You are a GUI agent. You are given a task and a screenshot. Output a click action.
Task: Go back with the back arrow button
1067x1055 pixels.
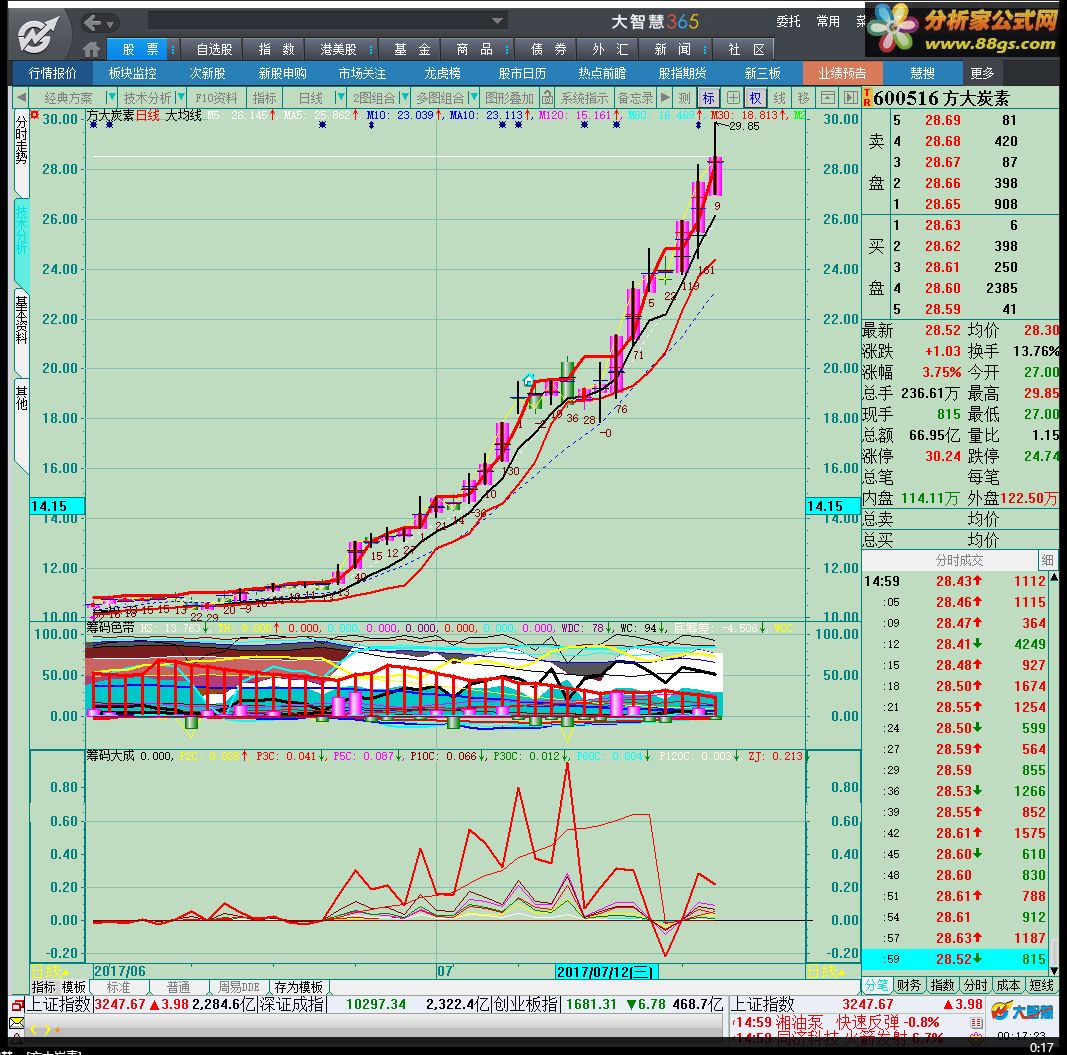point(93,23)
